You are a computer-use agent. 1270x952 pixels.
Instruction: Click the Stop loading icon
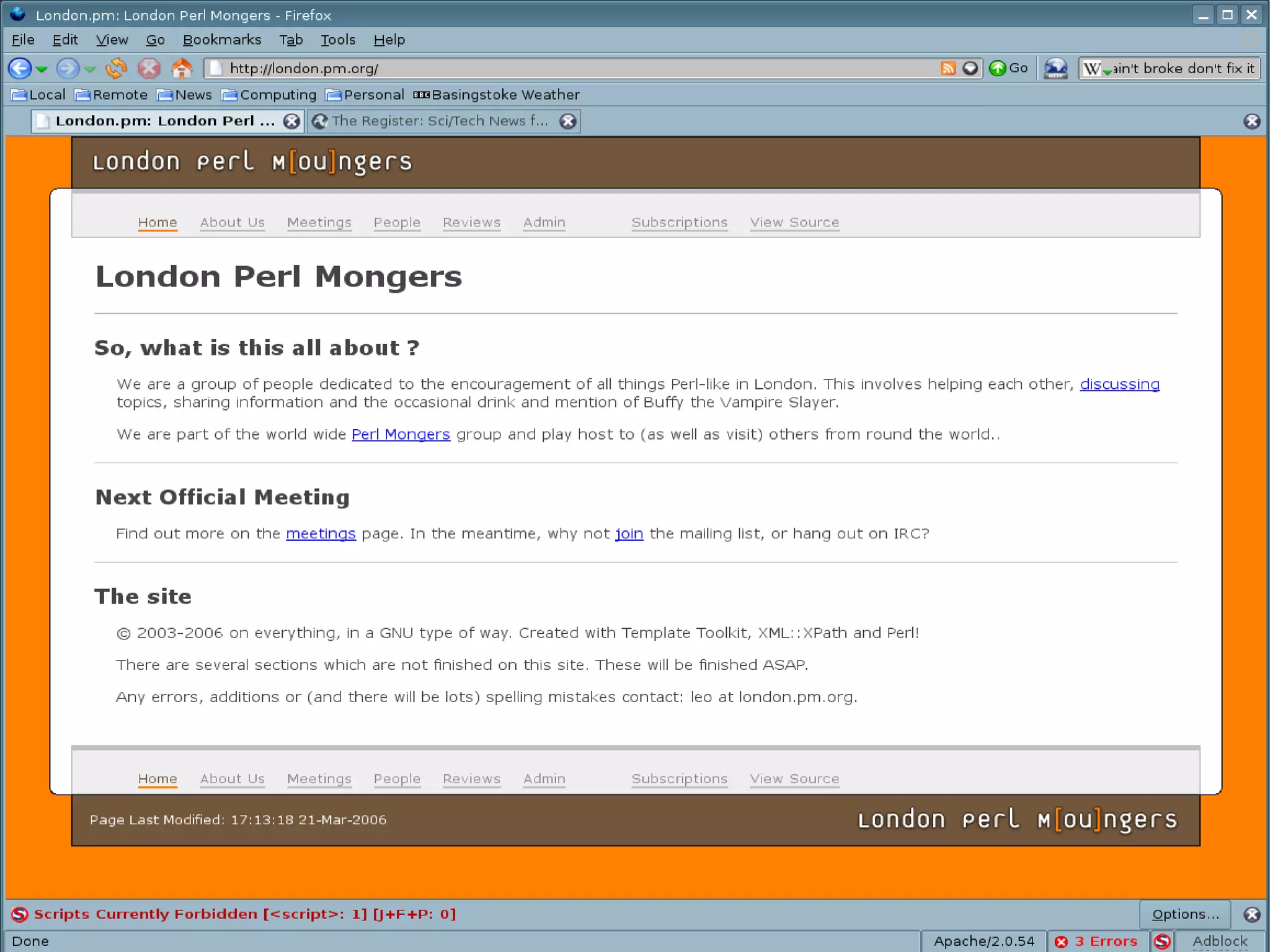[149, 68]
